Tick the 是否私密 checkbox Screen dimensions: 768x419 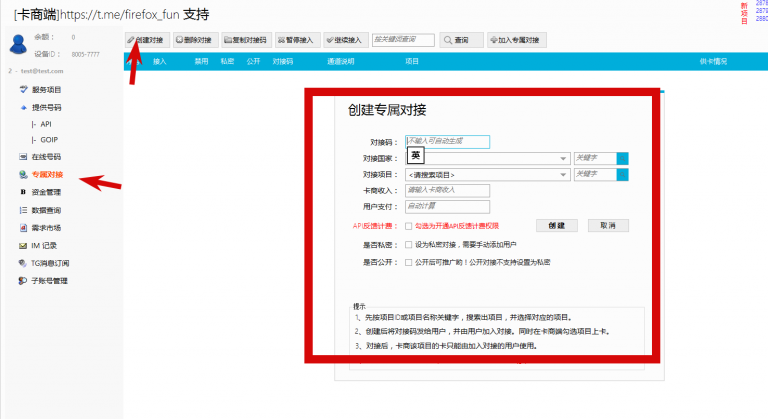[408, 245]
